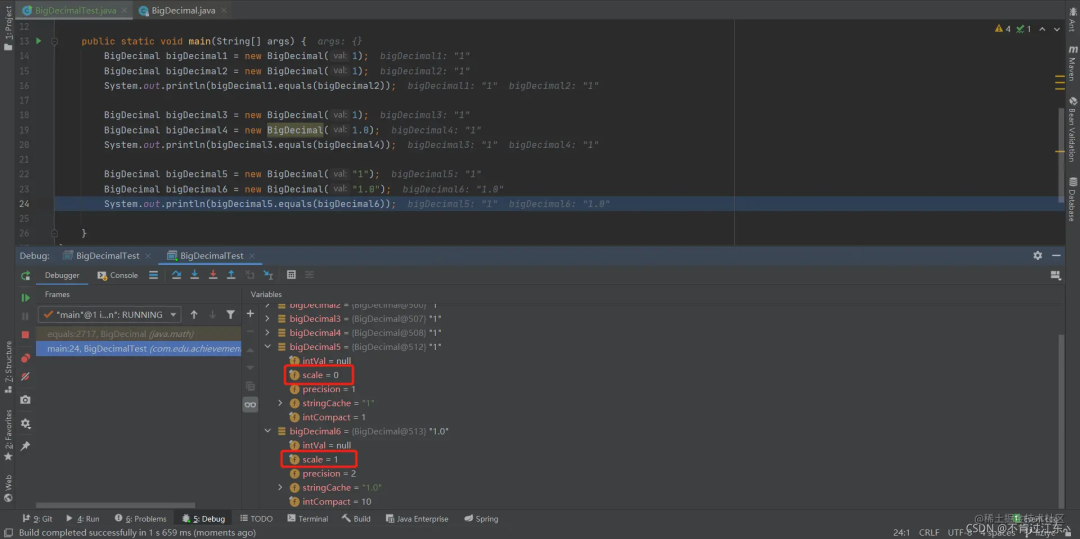Hide the debug tool window
Screen dimensions: 1080x539
(x=1057, y=255)
